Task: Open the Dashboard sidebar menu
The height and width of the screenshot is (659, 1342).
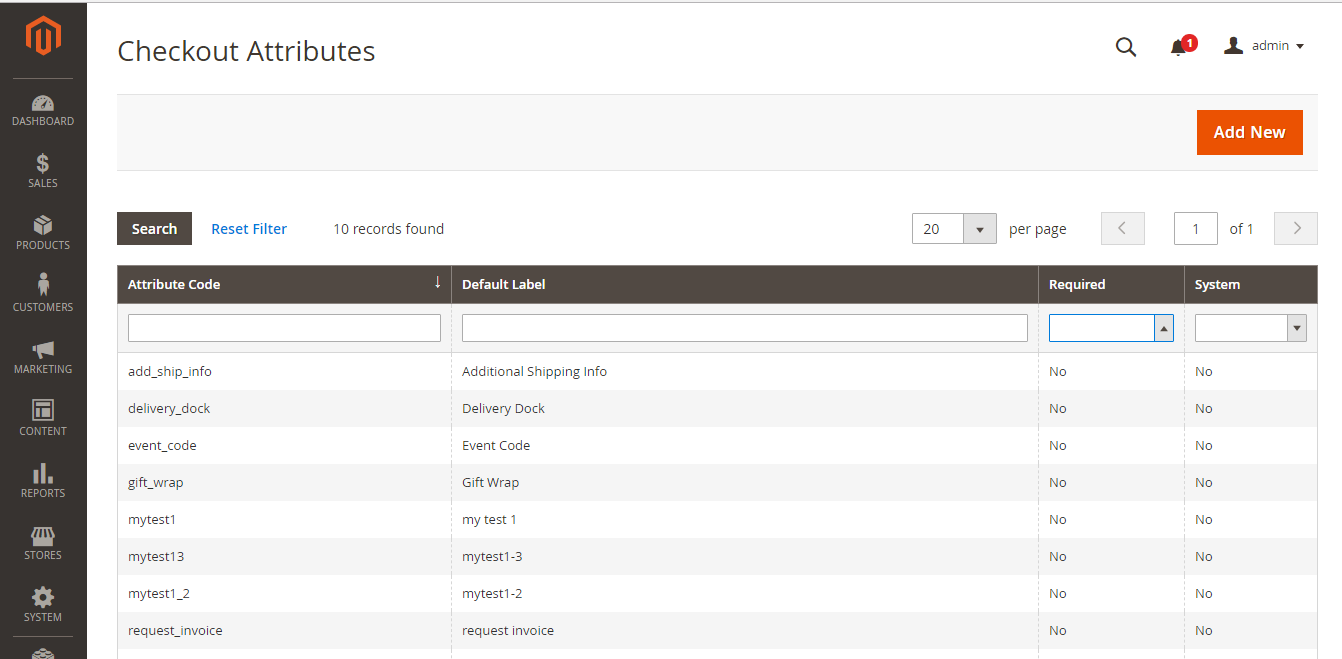Action: tap(43, 110)
